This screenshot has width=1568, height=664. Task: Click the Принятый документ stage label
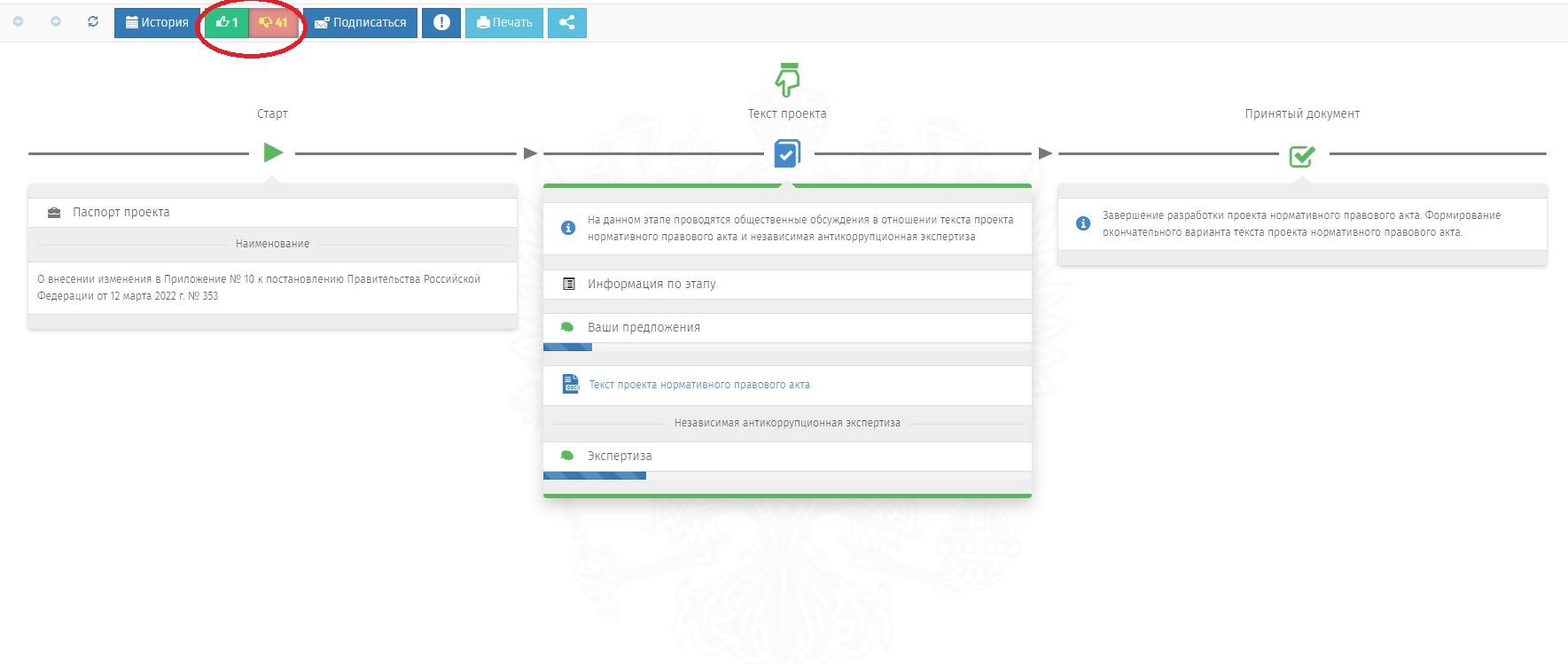[1302, 113]
